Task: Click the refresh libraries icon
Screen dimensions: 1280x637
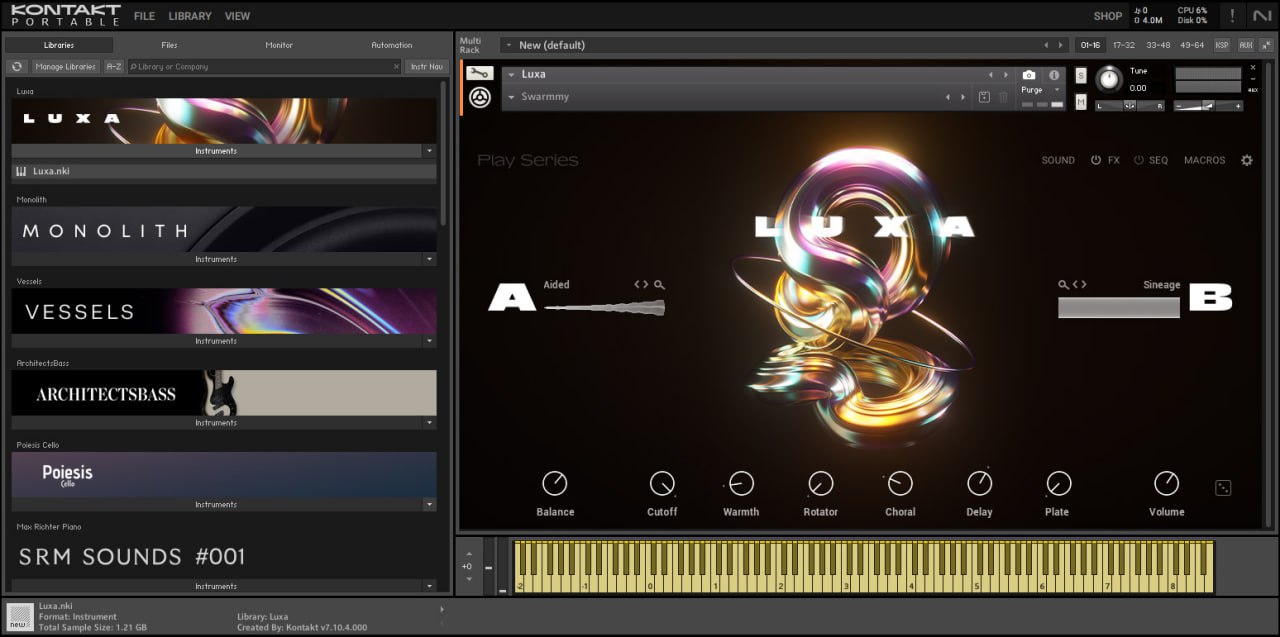Action: click(x=16, y=67)
